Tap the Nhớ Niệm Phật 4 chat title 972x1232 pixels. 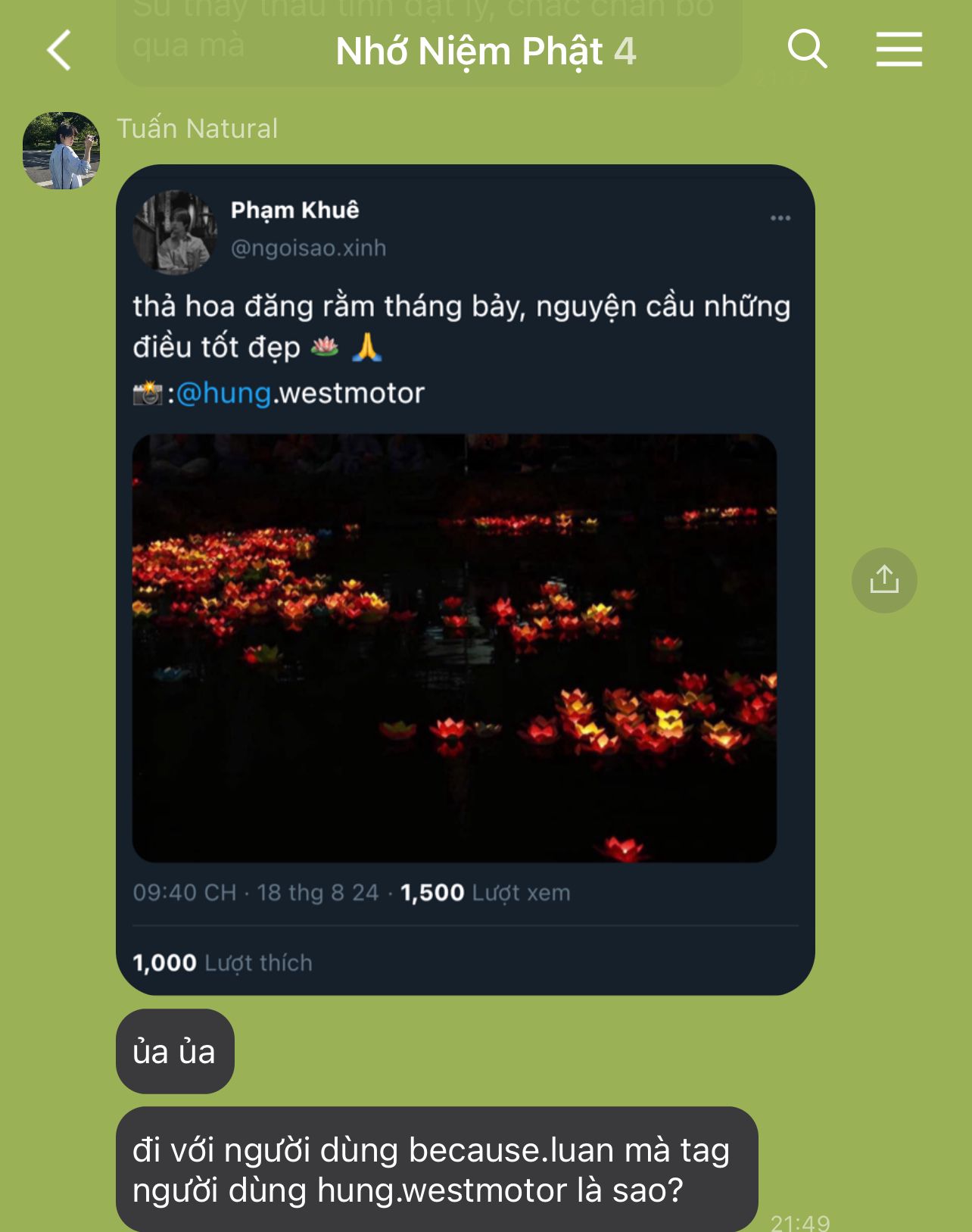(486, 51)
